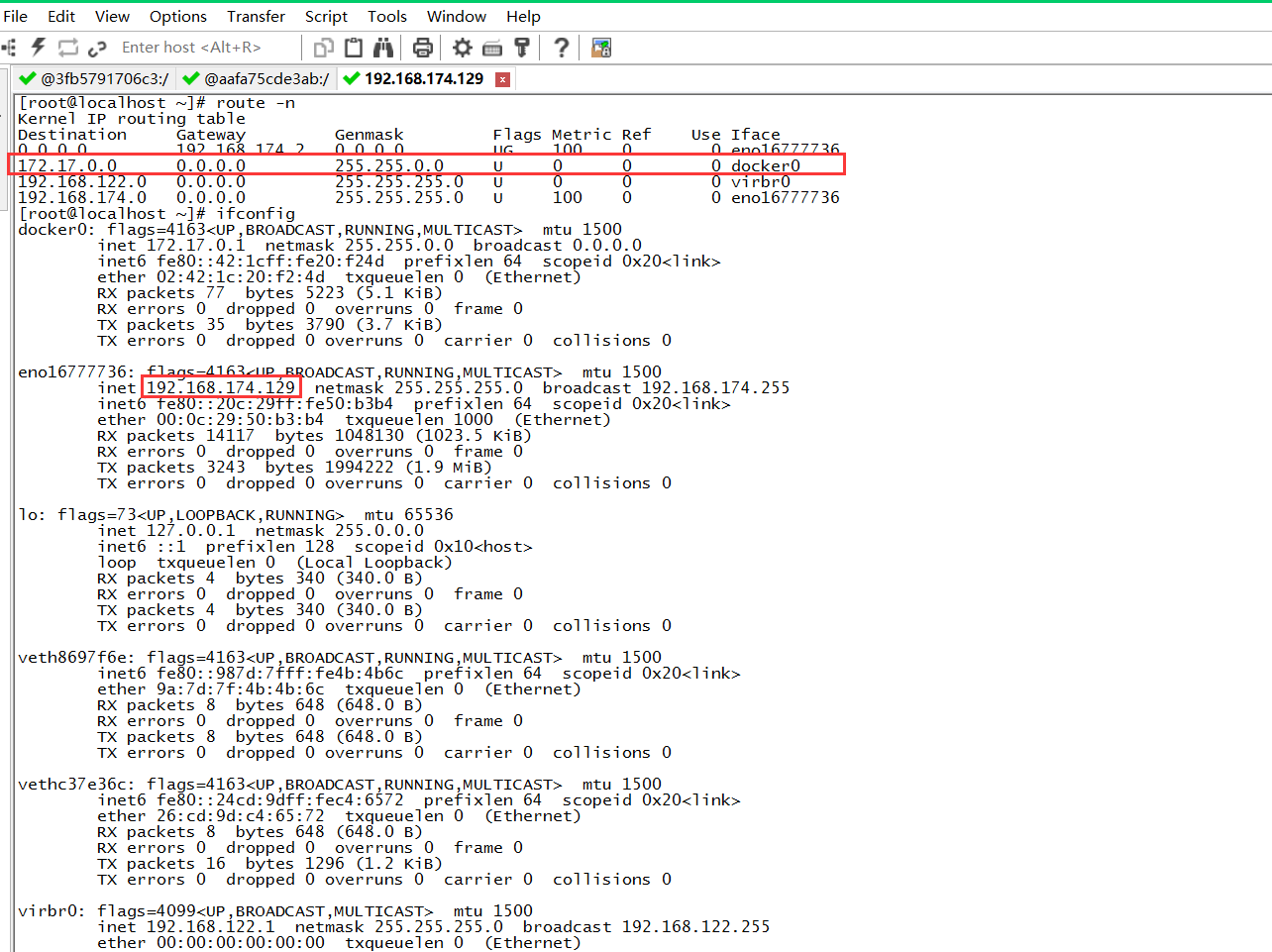Launch SecureFX from the toolbar icon
This screenshot has width=1272, height=952.
tap(601, 47)
